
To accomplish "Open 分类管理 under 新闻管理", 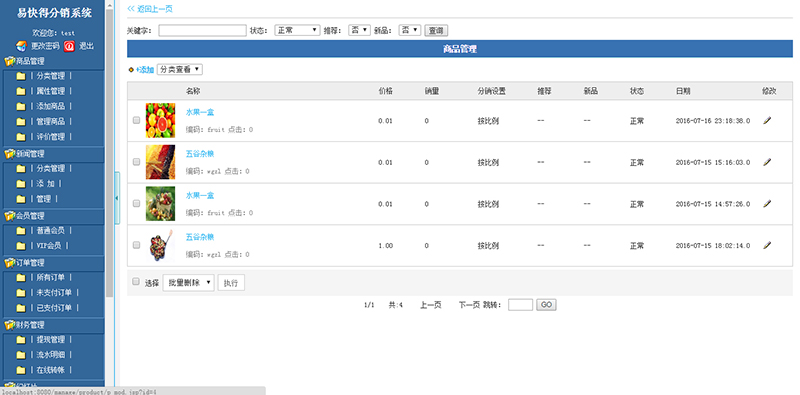I will pyautogui.click(x=51, y=168).
